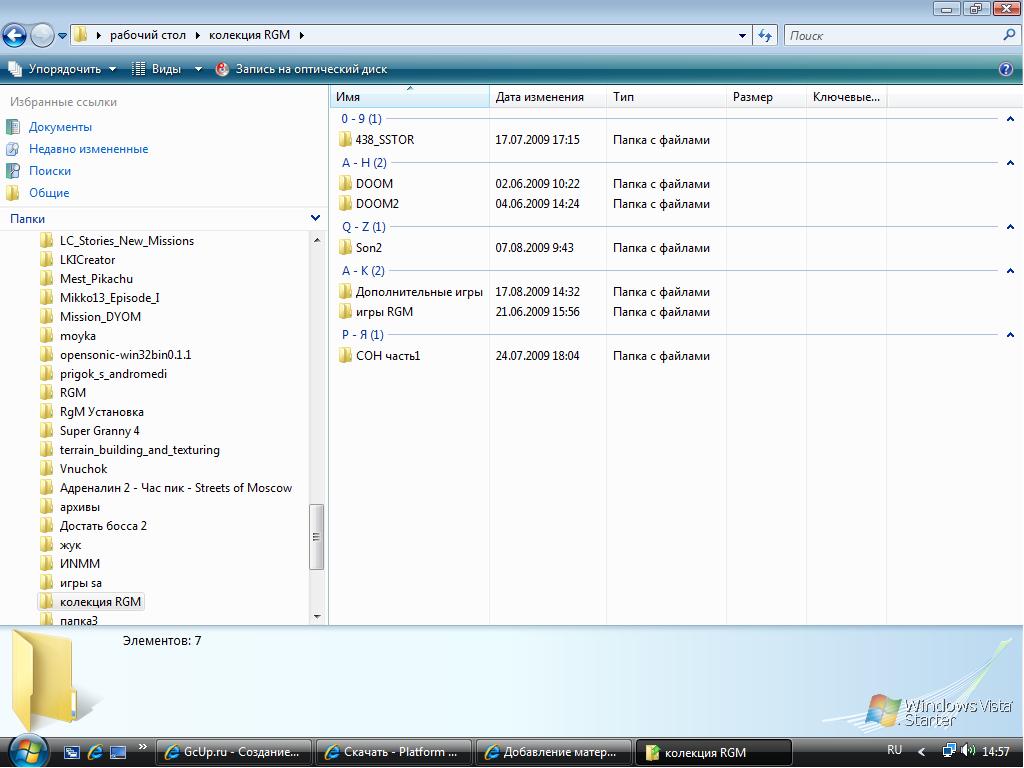The width and height of the screenshot is (1024, 768).
Task: Open the Упорядочить dropdown menu
Action: (x=62, y=69)
